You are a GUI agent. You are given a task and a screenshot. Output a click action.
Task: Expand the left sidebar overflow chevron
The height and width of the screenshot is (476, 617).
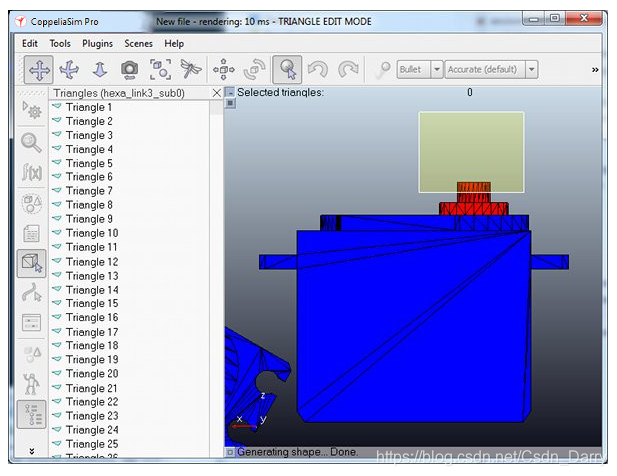[31, 451]
